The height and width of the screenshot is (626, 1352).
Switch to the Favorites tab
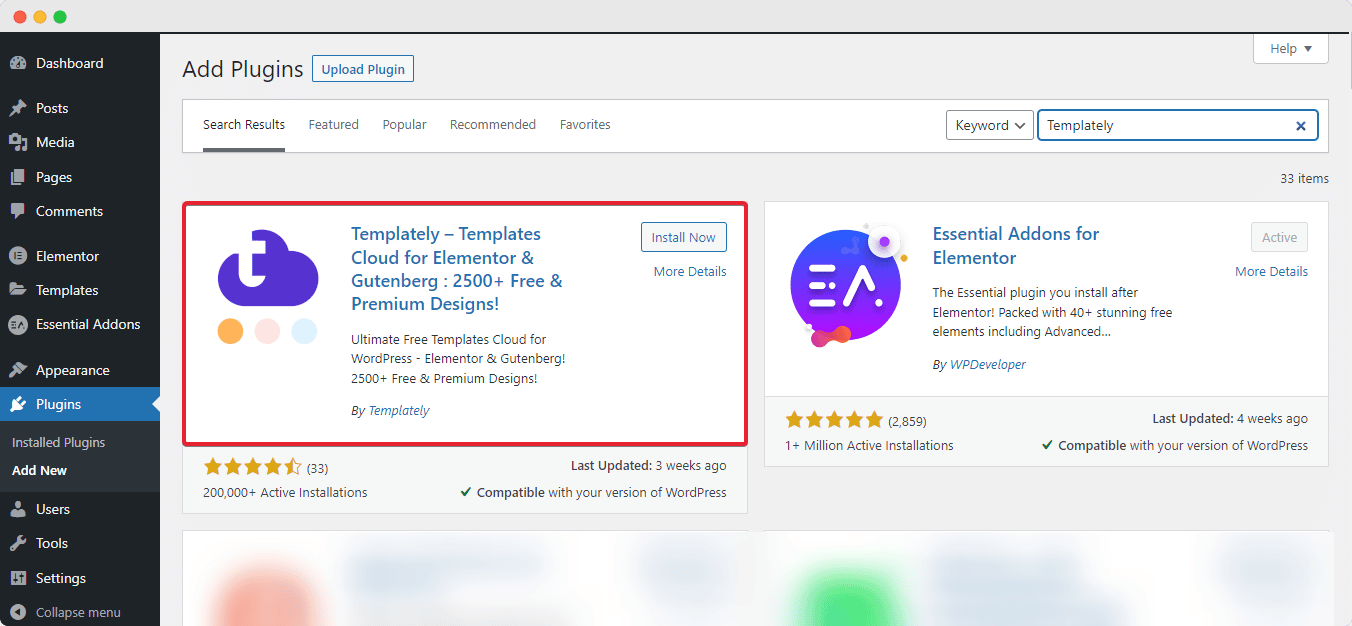pos(585,125)
